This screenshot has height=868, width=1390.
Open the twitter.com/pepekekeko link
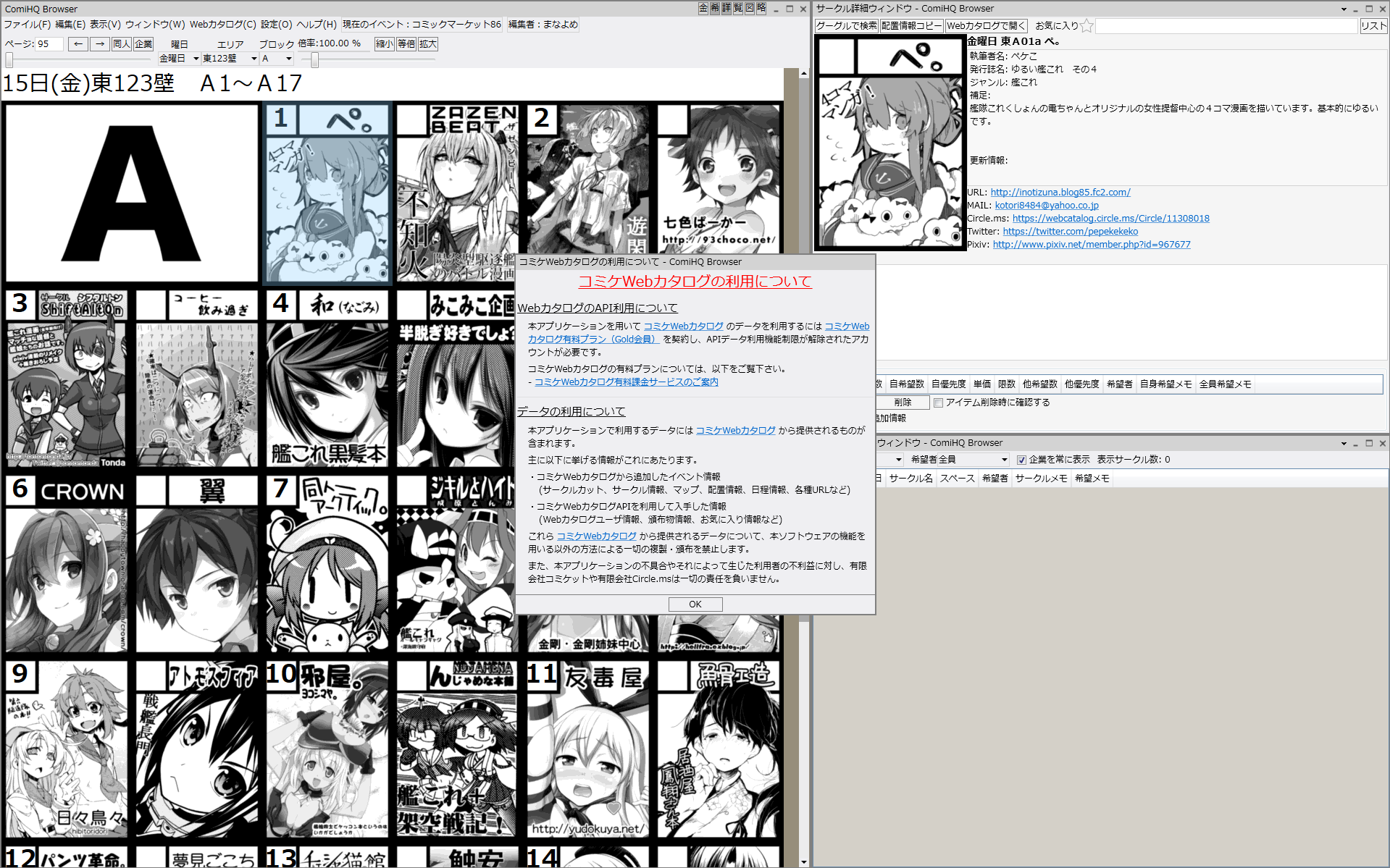click(x=1071, y=232)
